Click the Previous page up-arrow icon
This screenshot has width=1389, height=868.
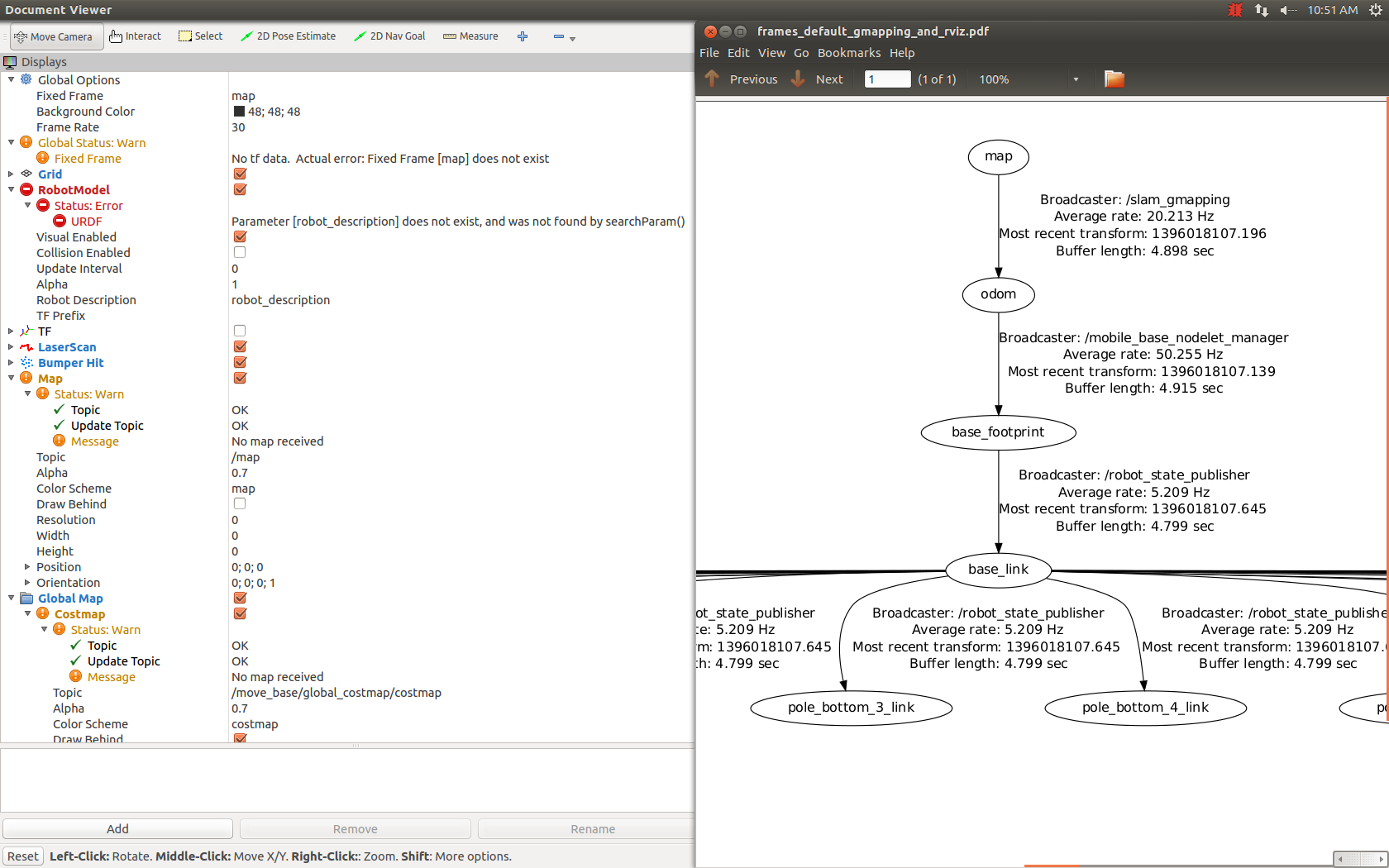tap(712, 79)
